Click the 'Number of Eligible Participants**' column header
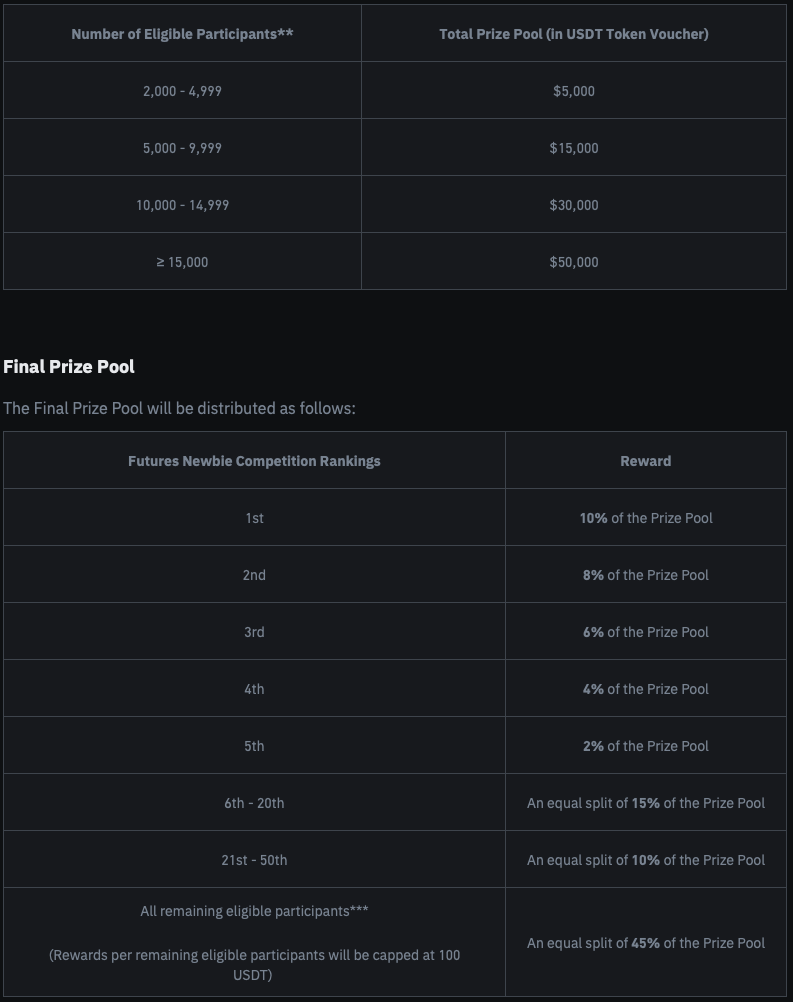Image resolution: width=793 pixels, height=1002 pixels. coord(182,34)
